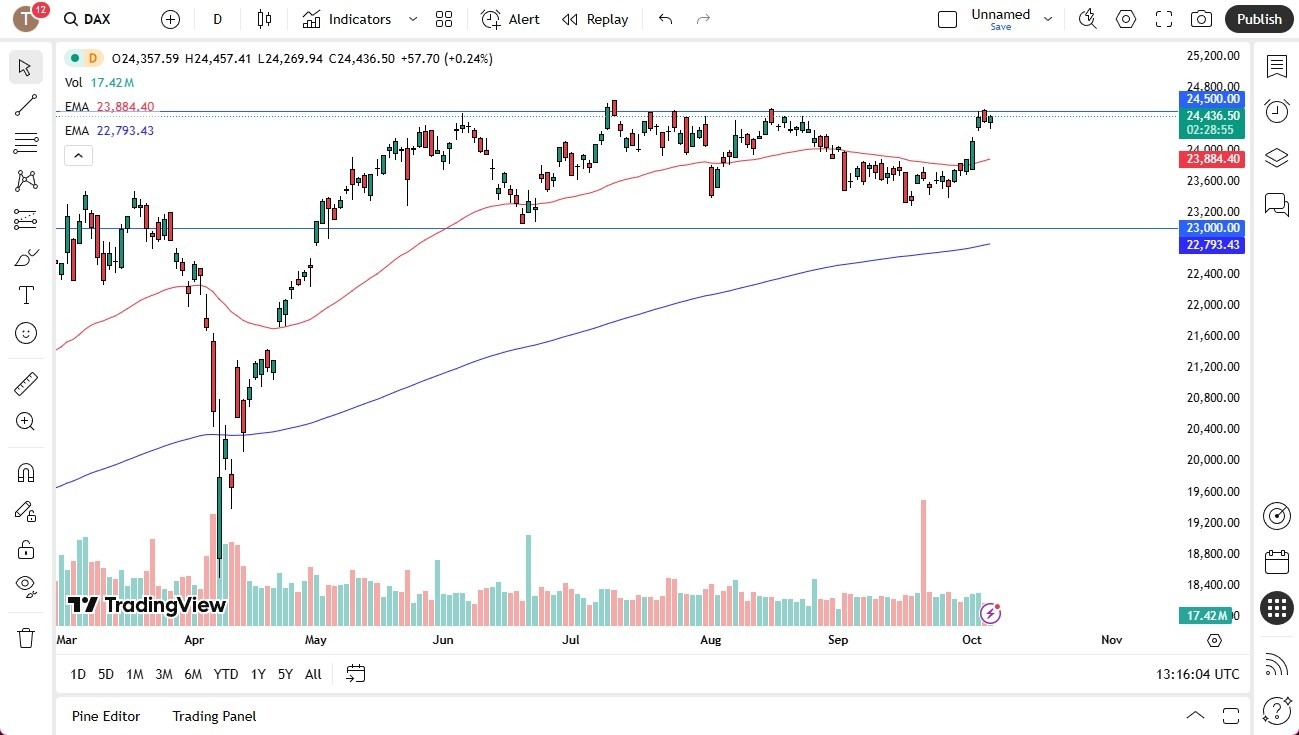Open the economic calendar in the sidebar
This screenshot has width=1299, height=735.
tap(1277, 561)
